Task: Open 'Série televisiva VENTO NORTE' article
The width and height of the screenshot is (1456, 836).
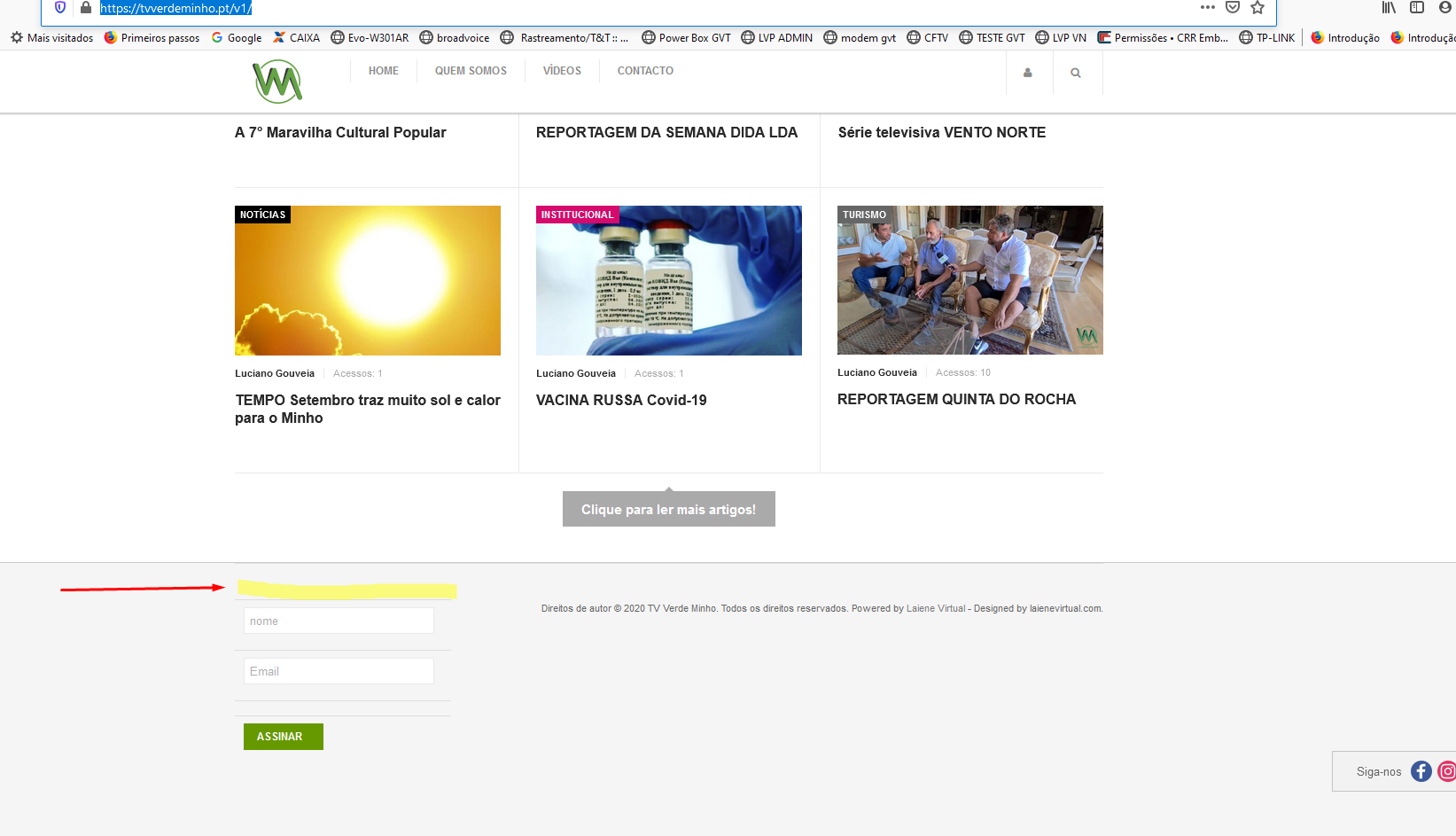Action: [942, 132]
